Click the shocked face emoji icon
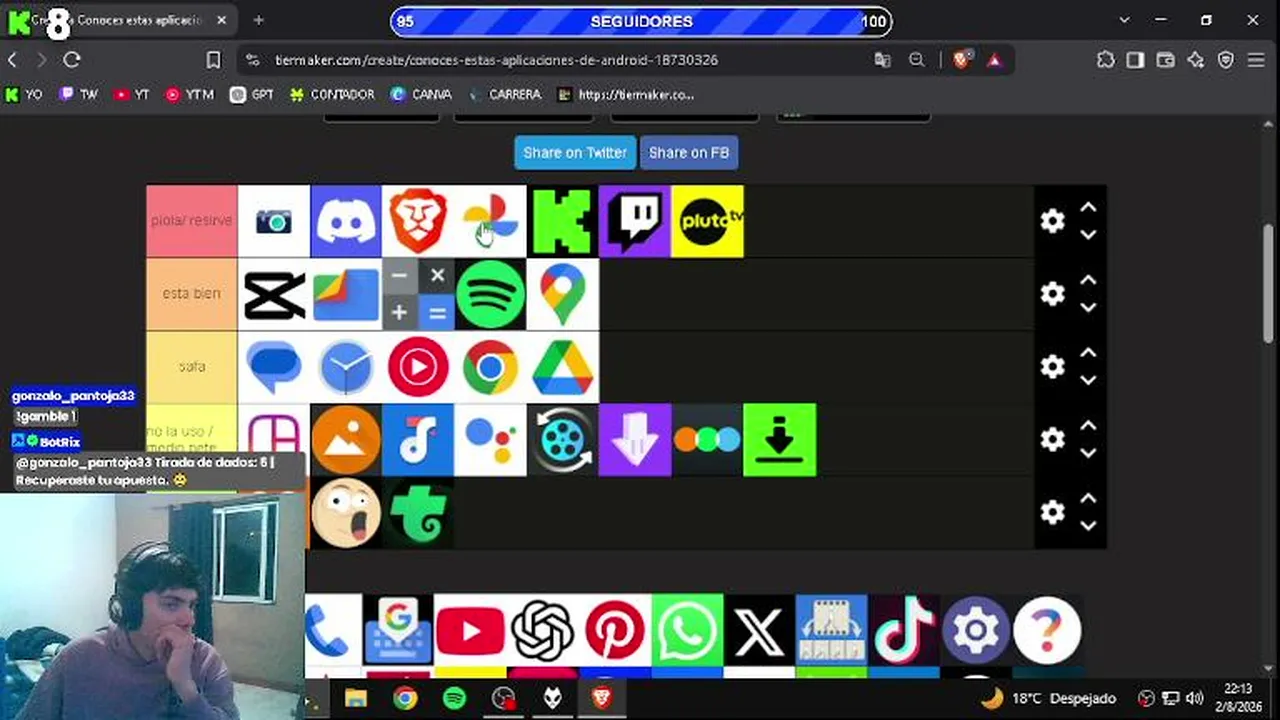The image size is (1280, 720). point(346,513)
